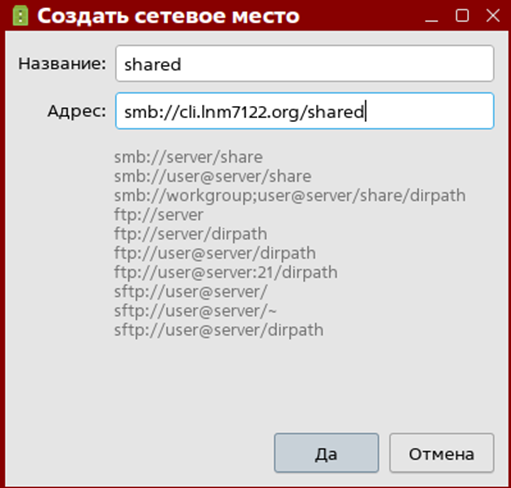This screenshot has height=488, width=511.
Task: Click the example ftp://user@server:21/dirpath
Action: tap(226, 272)
